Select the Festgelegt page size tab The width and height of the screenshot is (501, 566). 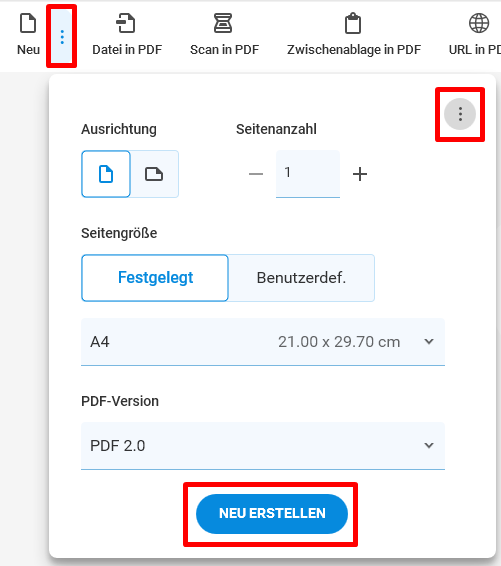pyautogui.click(x=155, y=278)
